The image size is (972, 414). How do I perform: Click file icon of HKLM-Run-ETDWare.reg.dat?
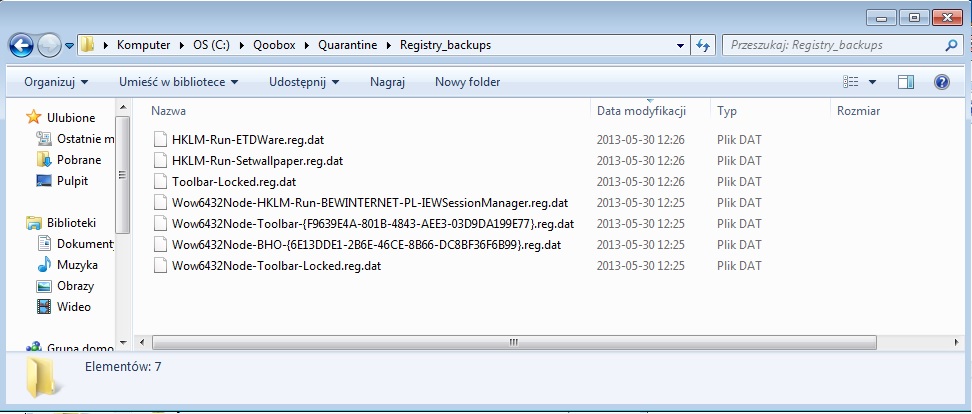click(x=161, y=139)
